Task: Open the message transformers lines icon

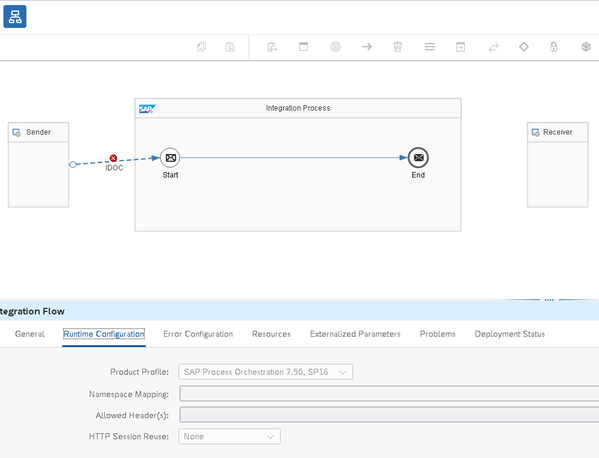Action: (429, 47)
